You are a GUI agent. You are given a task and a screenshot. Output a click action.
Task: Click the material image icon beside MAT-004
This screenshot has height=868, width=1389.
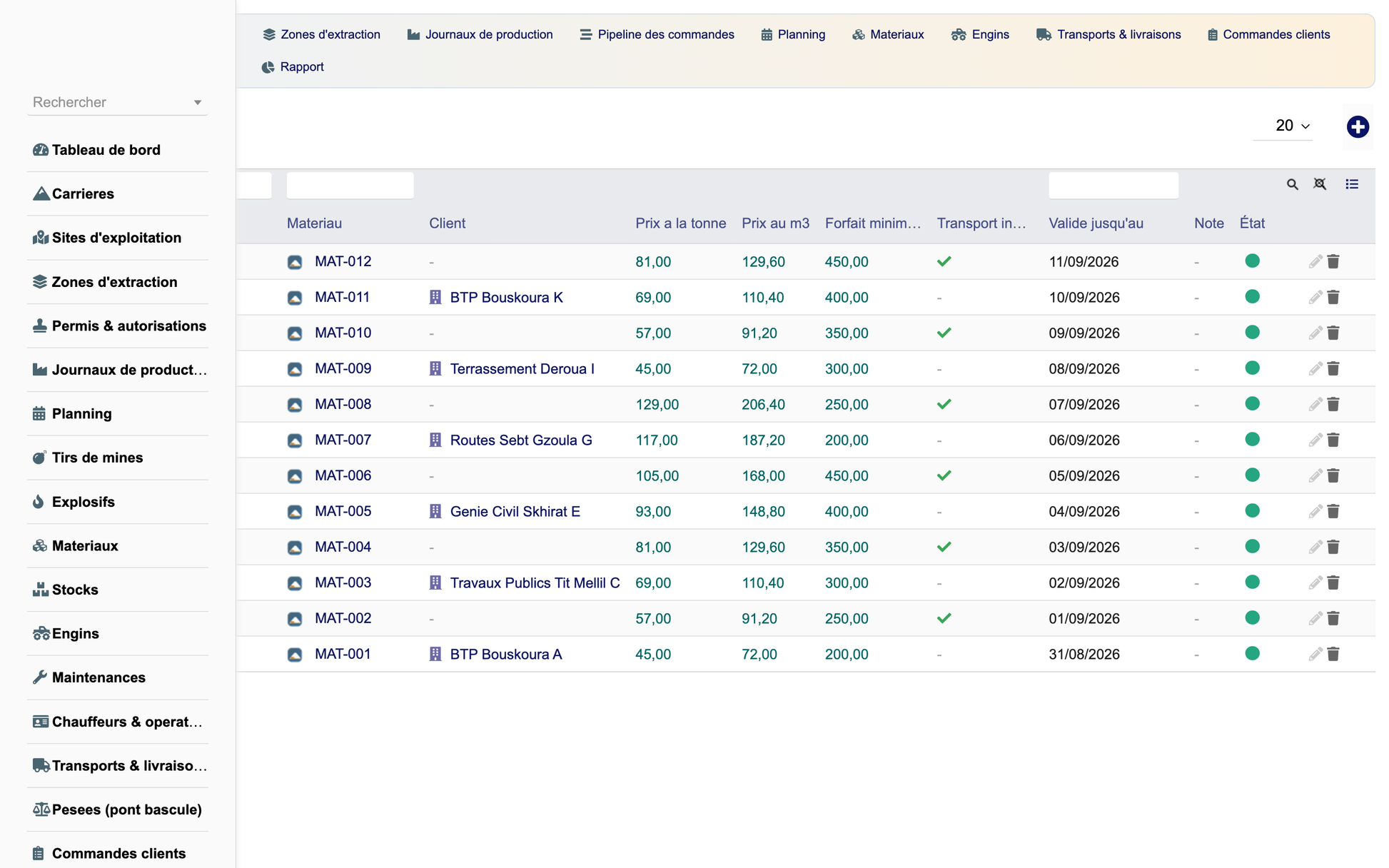coord(295,547)
